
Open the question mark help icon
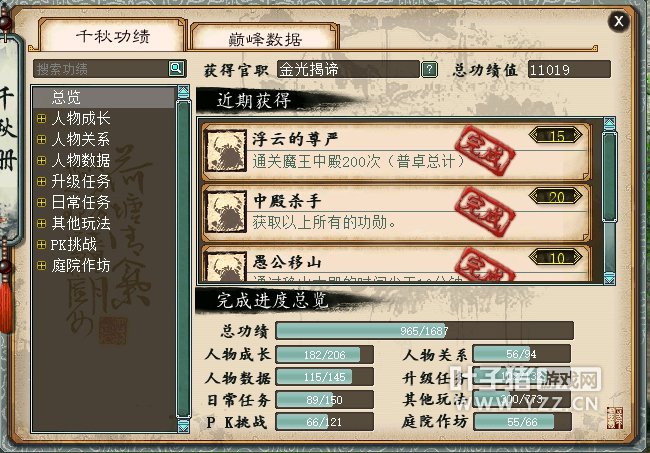tap(429, 69)
